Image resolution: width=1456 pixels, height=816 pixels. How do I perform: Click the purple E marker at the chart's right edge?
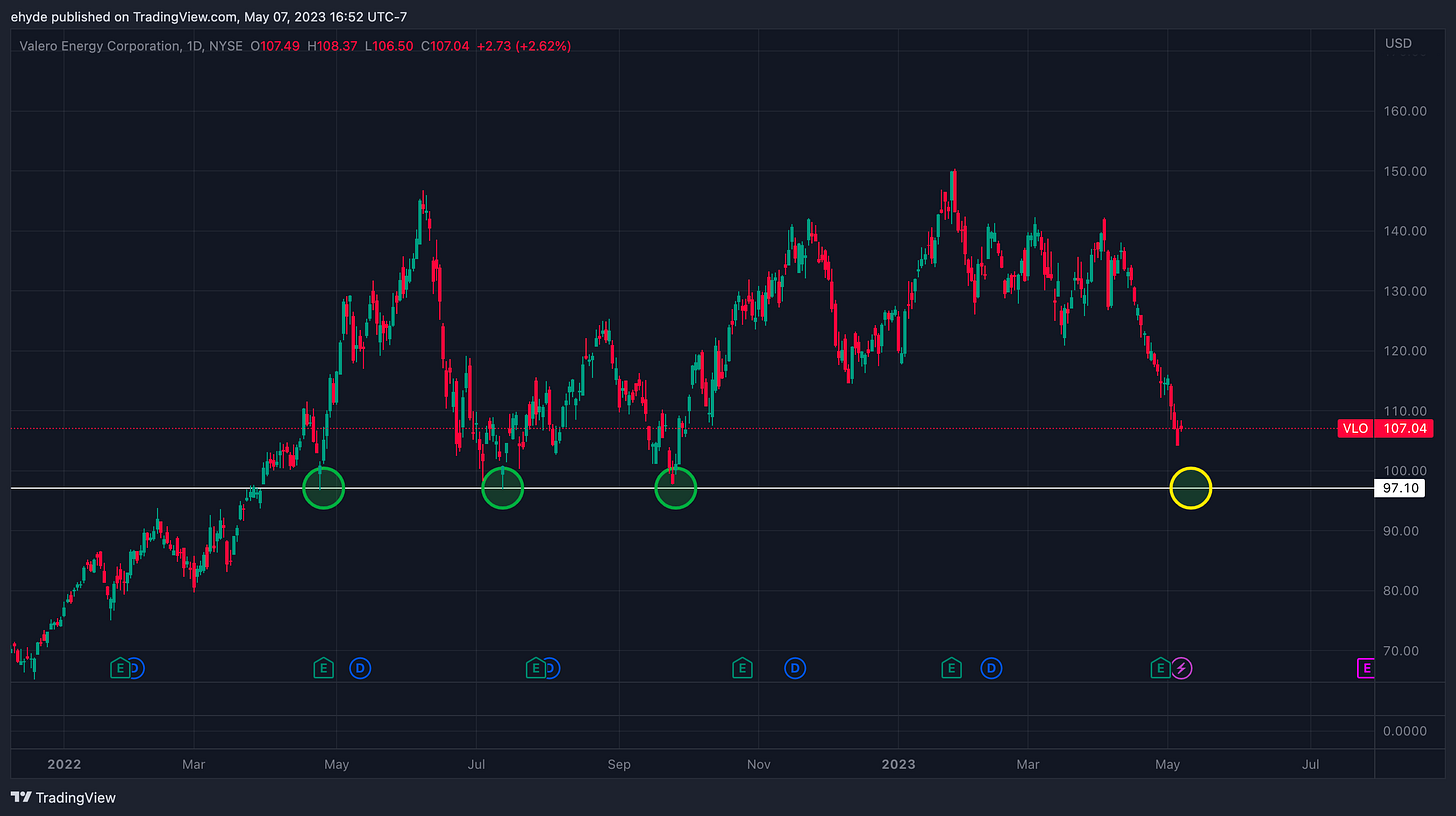coord(1366,668)
